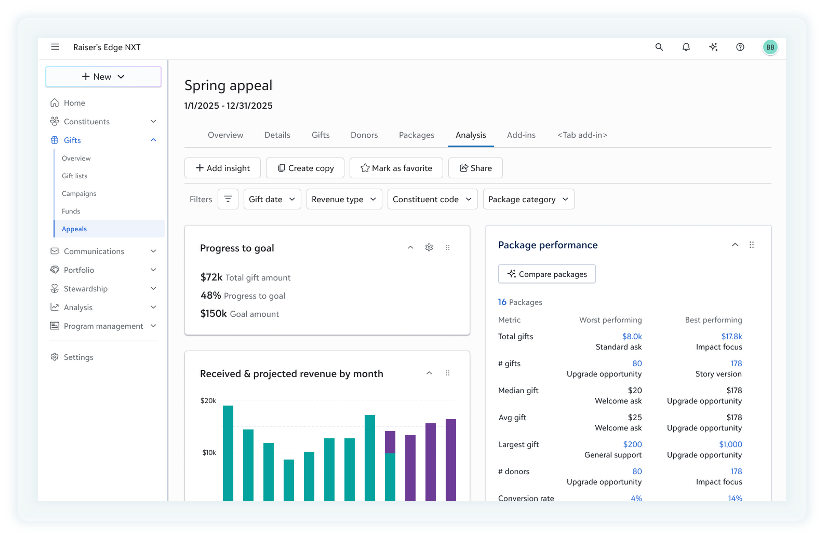Open the Constituent code filter dropdown
This screenshot has width=824, height=538.
[x=432, y=199]
